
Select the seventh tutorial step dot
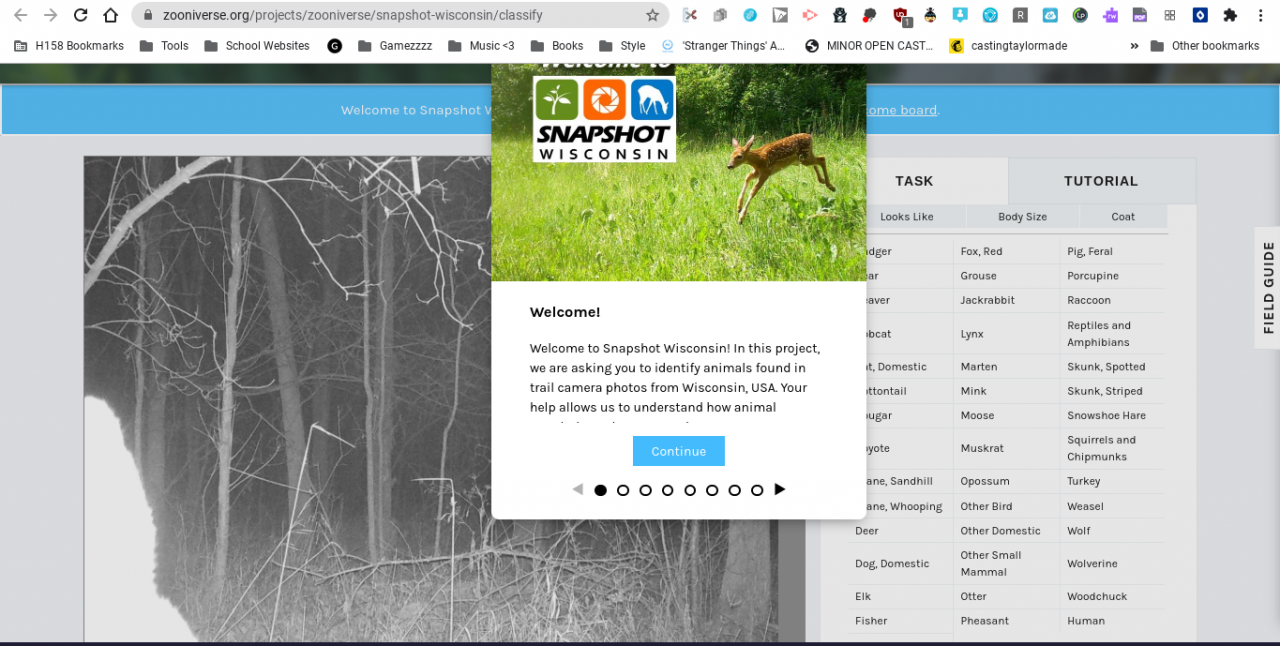pos(734,490)
